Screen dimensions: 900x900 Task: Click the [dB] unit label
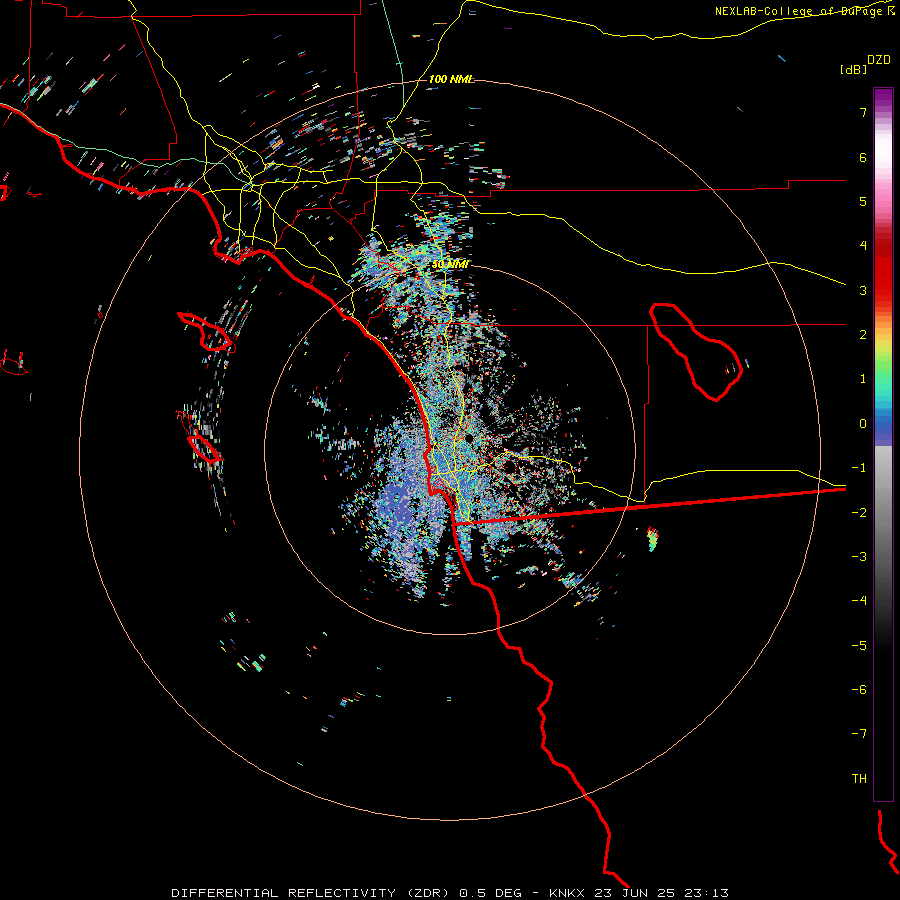(853, 69)
